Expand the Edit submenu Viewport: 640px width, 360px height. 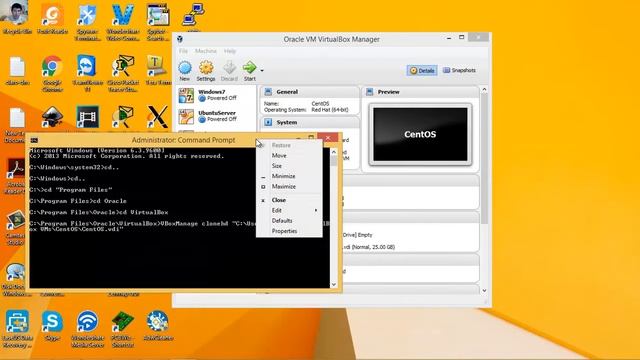(289, 210)
